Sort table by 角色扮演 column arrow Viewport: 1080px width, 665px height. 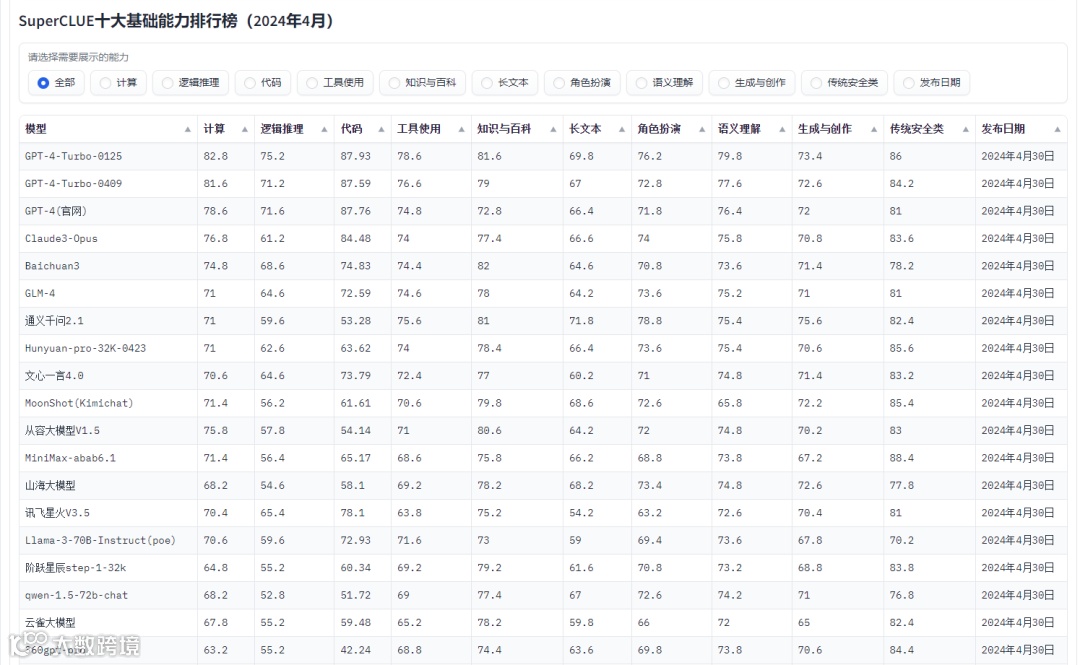pos(702,130)
